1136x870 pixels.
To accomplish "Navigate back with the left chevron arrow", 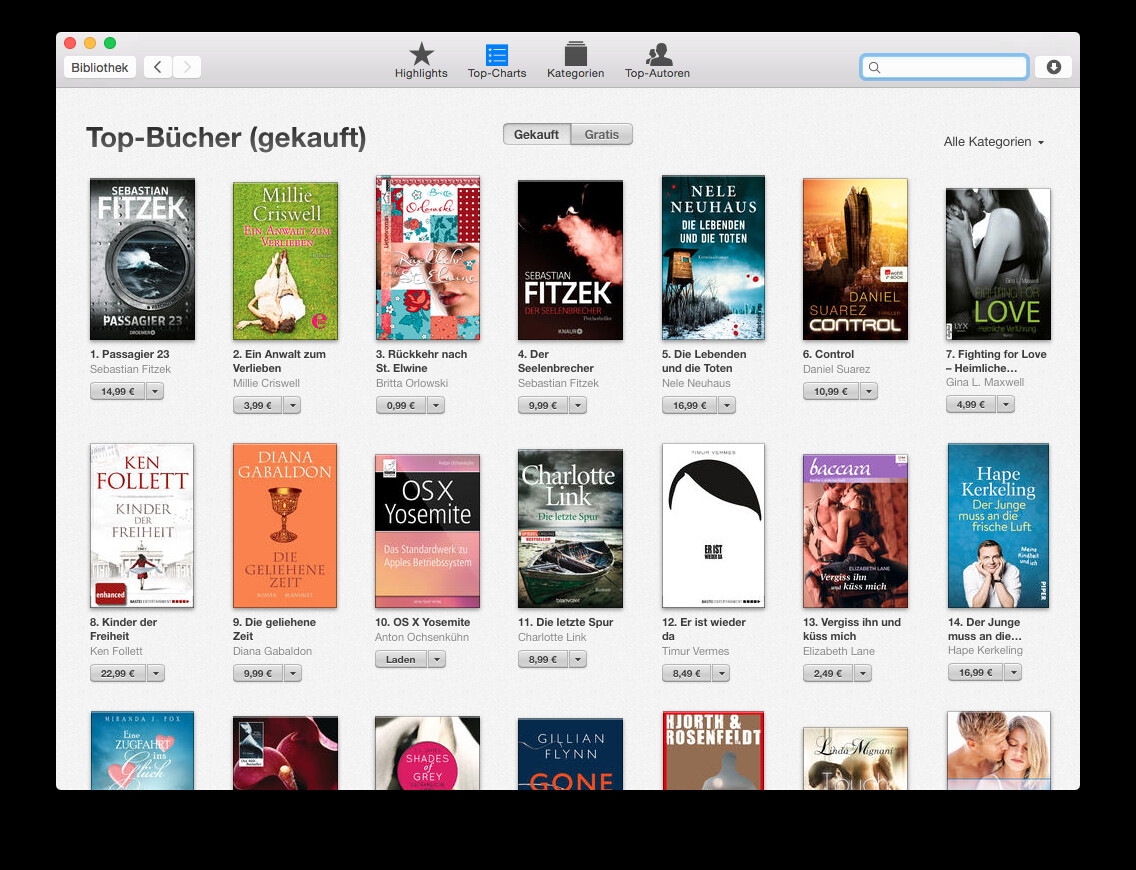I will click(157, 66).
